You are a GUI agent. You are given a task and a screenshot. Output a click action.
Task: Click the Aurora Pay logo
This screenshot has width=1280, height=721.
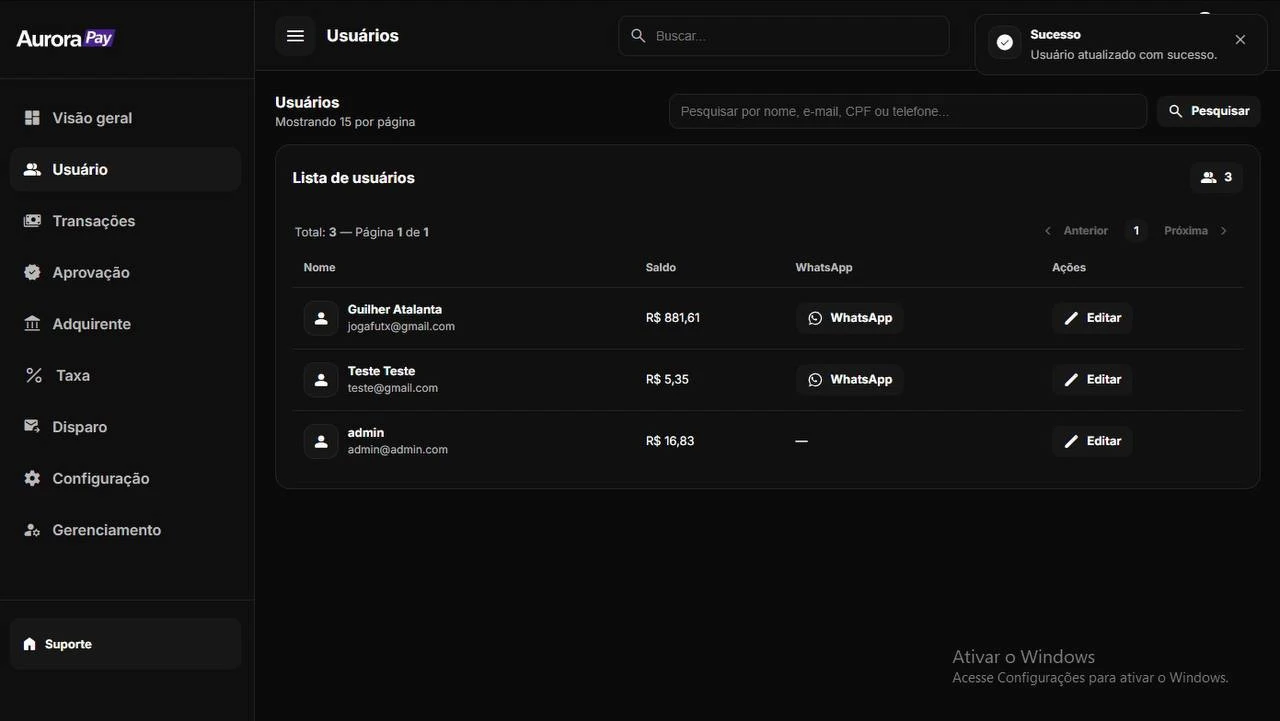[x=66, y=38]
